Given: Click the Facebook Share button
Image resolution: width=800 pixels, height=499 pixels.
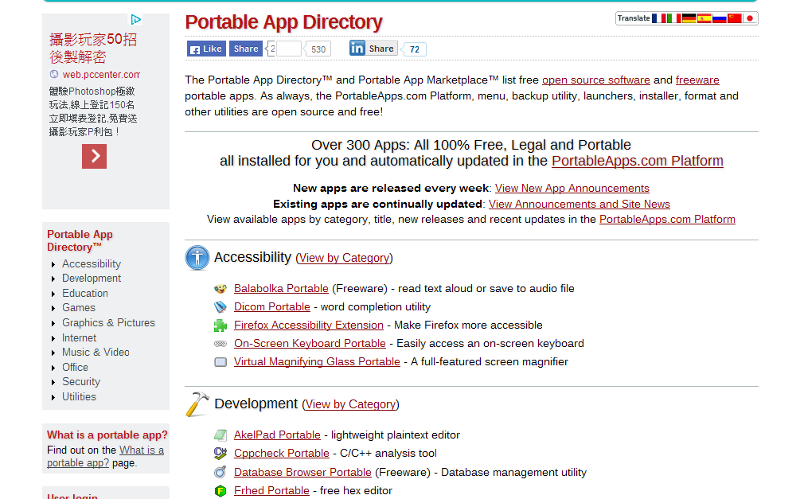Looking at the screenshot, I should click(x=246, y=48).
